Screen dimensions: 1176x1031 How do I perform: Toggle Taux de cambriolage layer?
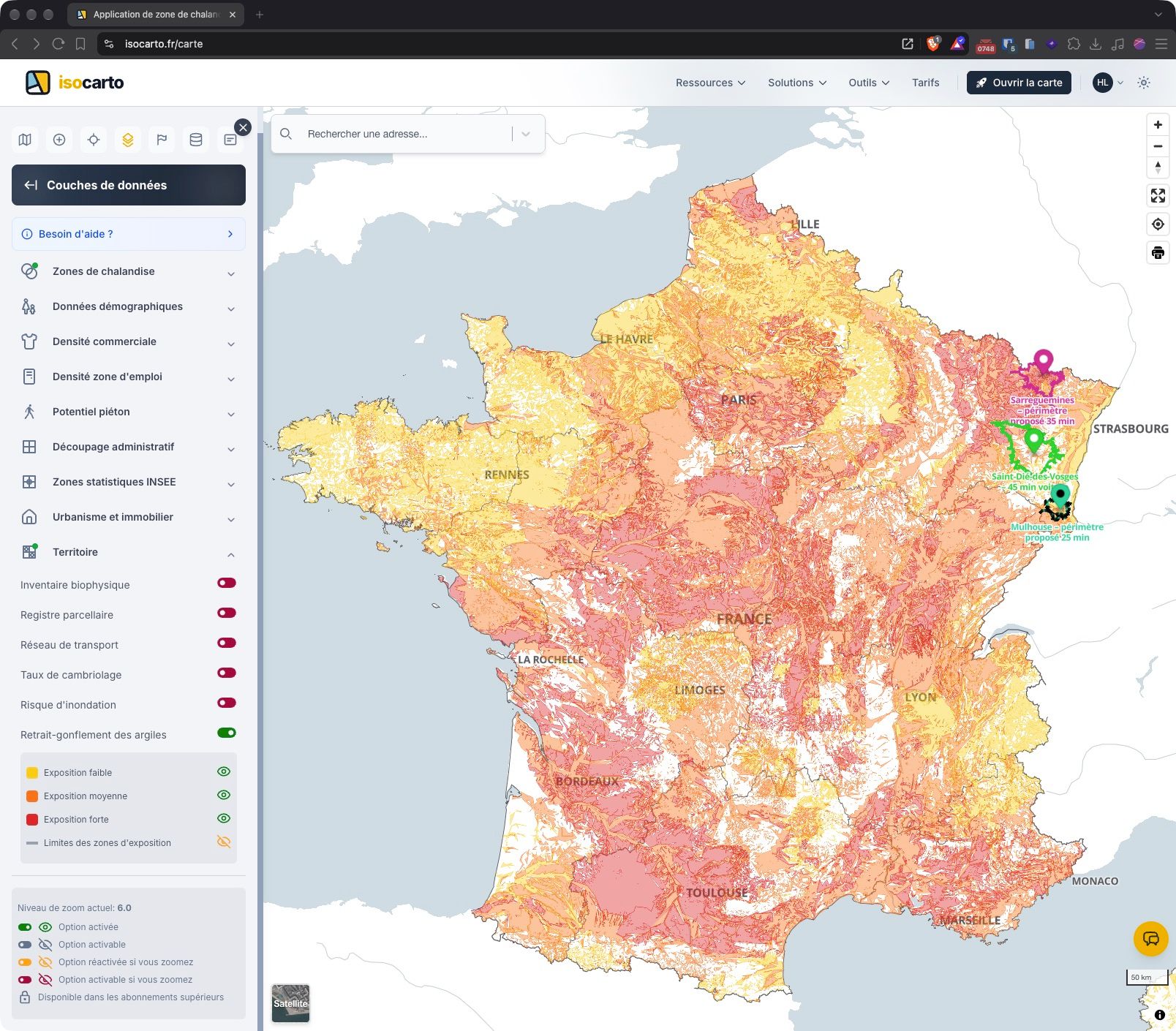click(x=227, y=673)
